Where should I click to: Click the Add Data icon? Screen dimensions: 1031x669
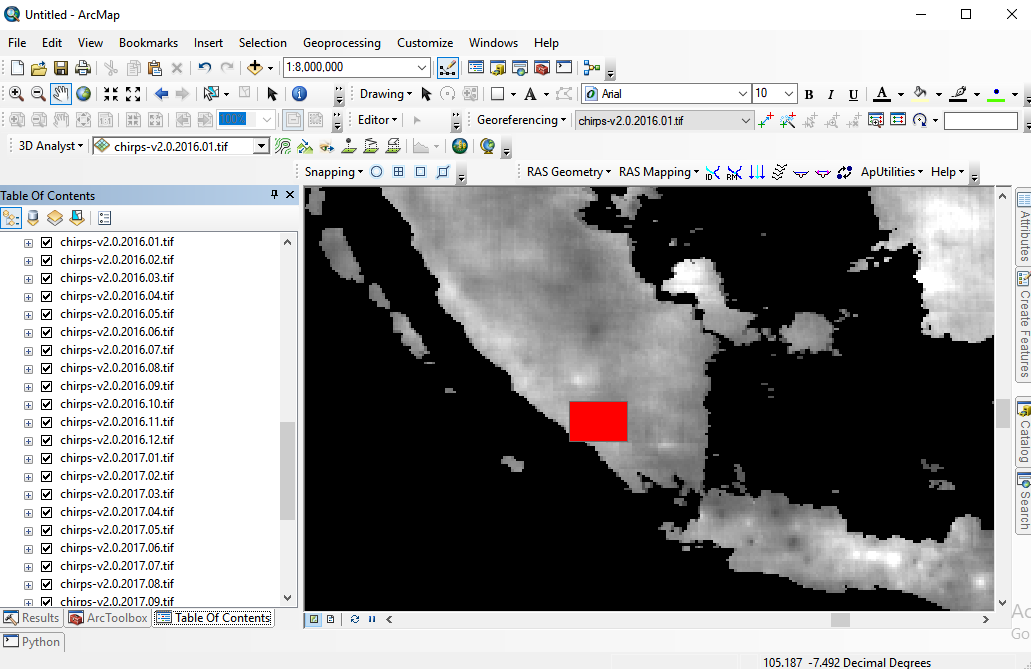click(x=256, y=67)
